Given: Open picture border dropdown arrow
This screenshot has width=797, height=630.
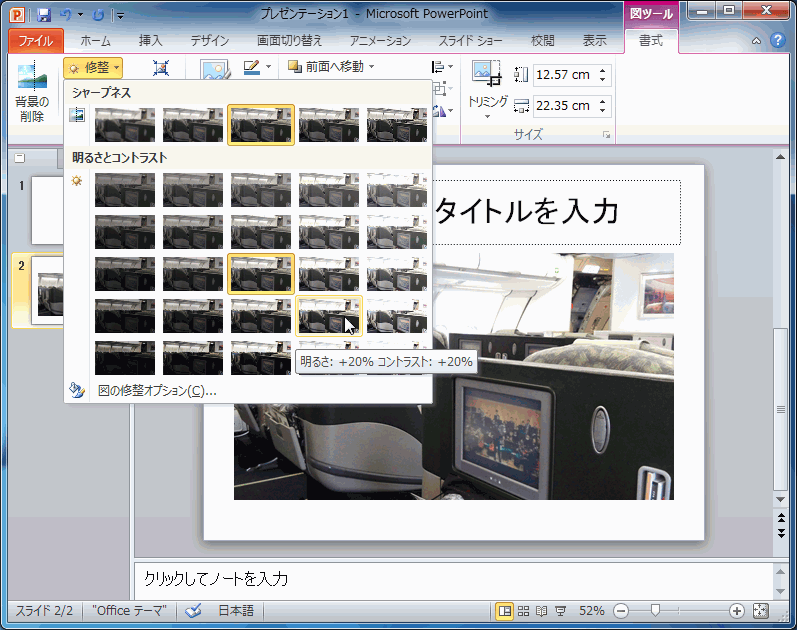Looking at the screenshot, I should click(268, 67).
